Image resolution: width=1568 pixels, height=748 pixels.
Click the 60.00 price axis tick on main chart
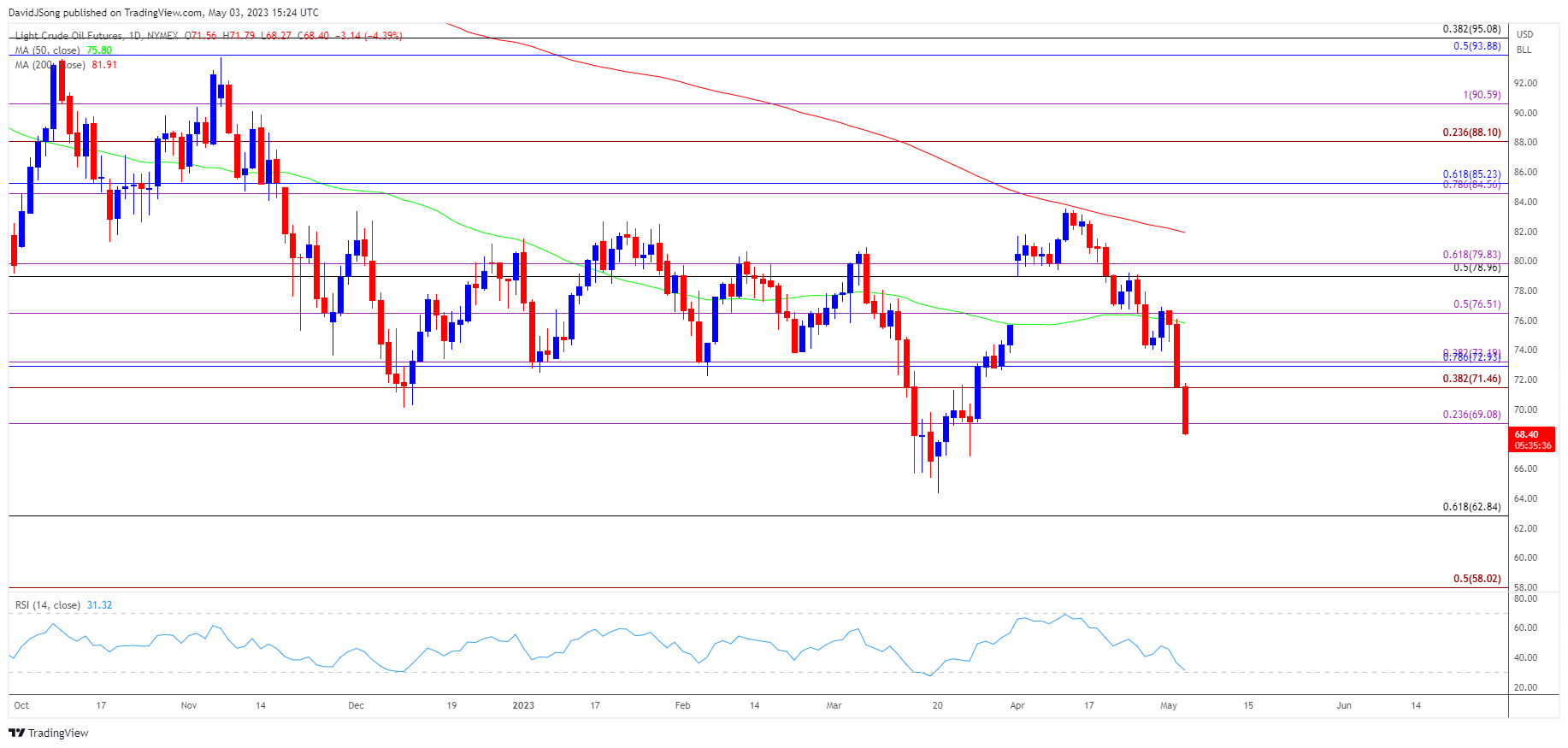[x=1525, y=557]
